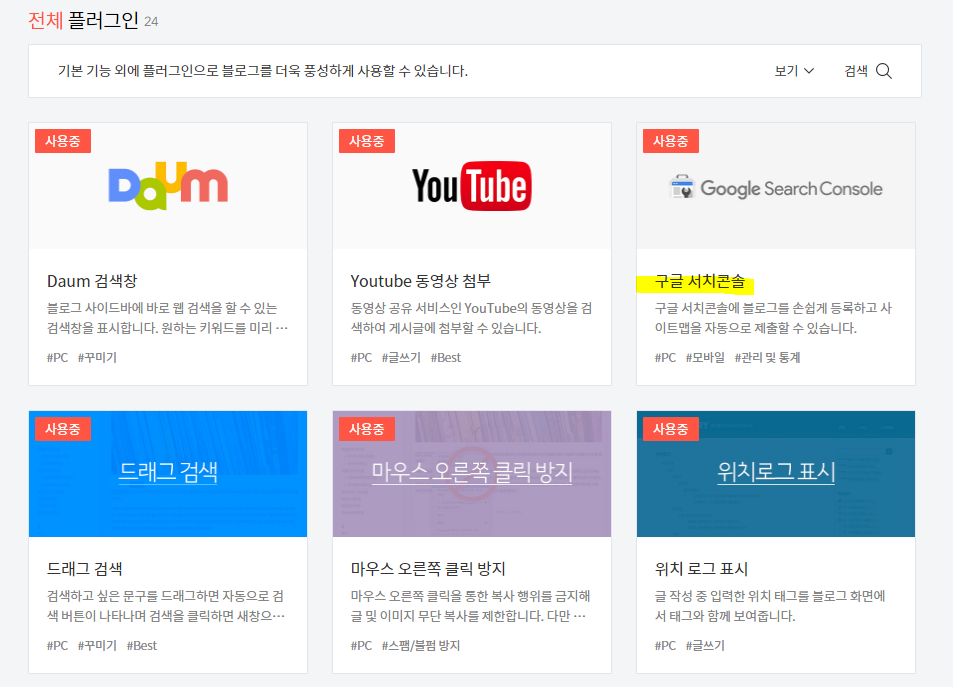The width and height of the screenshot is (953, 687).
Task: Open the 마우스 오른쪽 클릭 방지 title
Action: (x=428, y=569)
